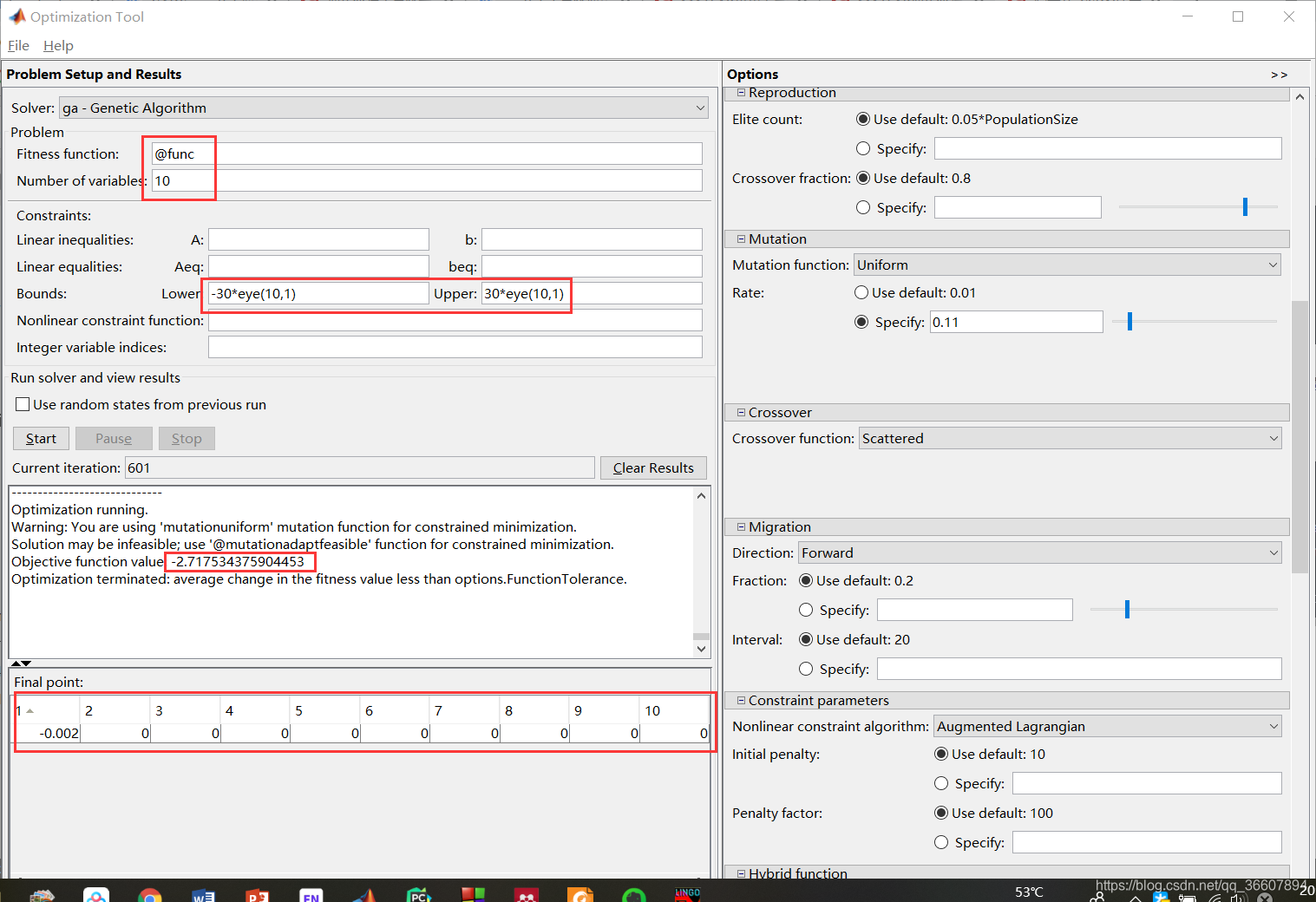Select Specify for Elite count
This screenshot has height=902, width=1316.
click(863, 148)
